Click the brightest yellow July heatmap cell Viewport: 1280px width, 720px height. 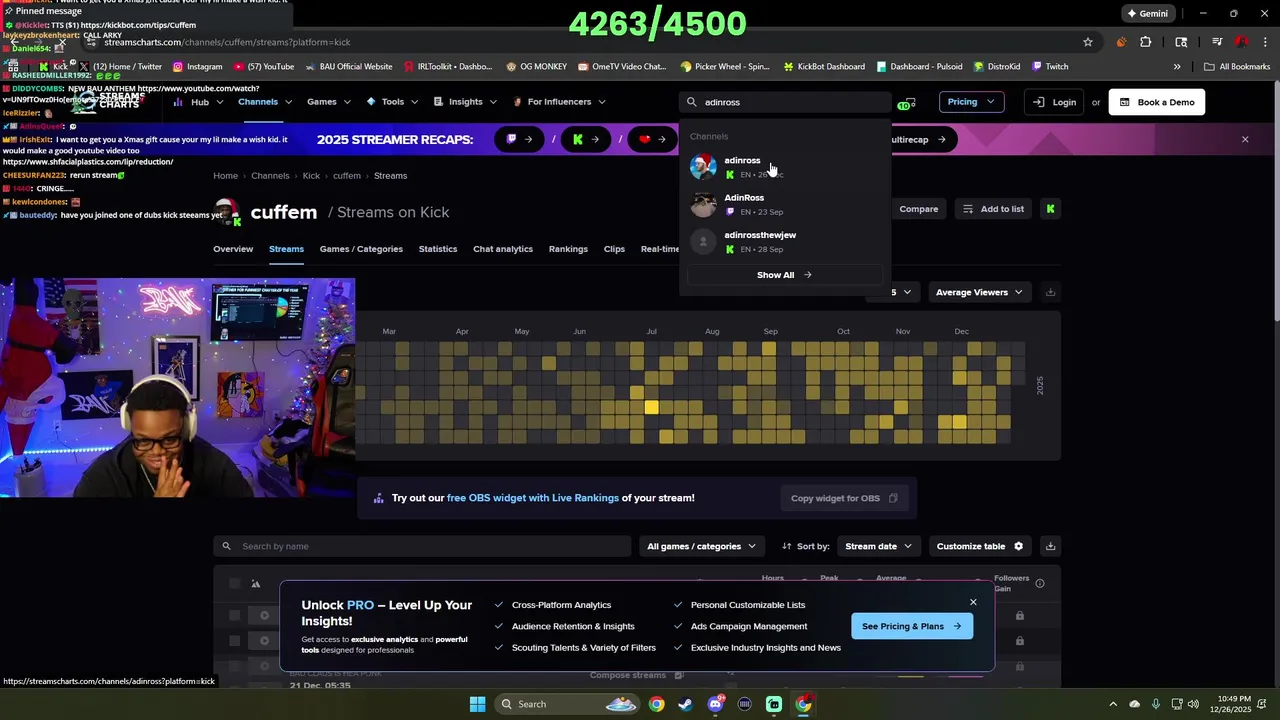pyautogui.click(x=652, y=407)
